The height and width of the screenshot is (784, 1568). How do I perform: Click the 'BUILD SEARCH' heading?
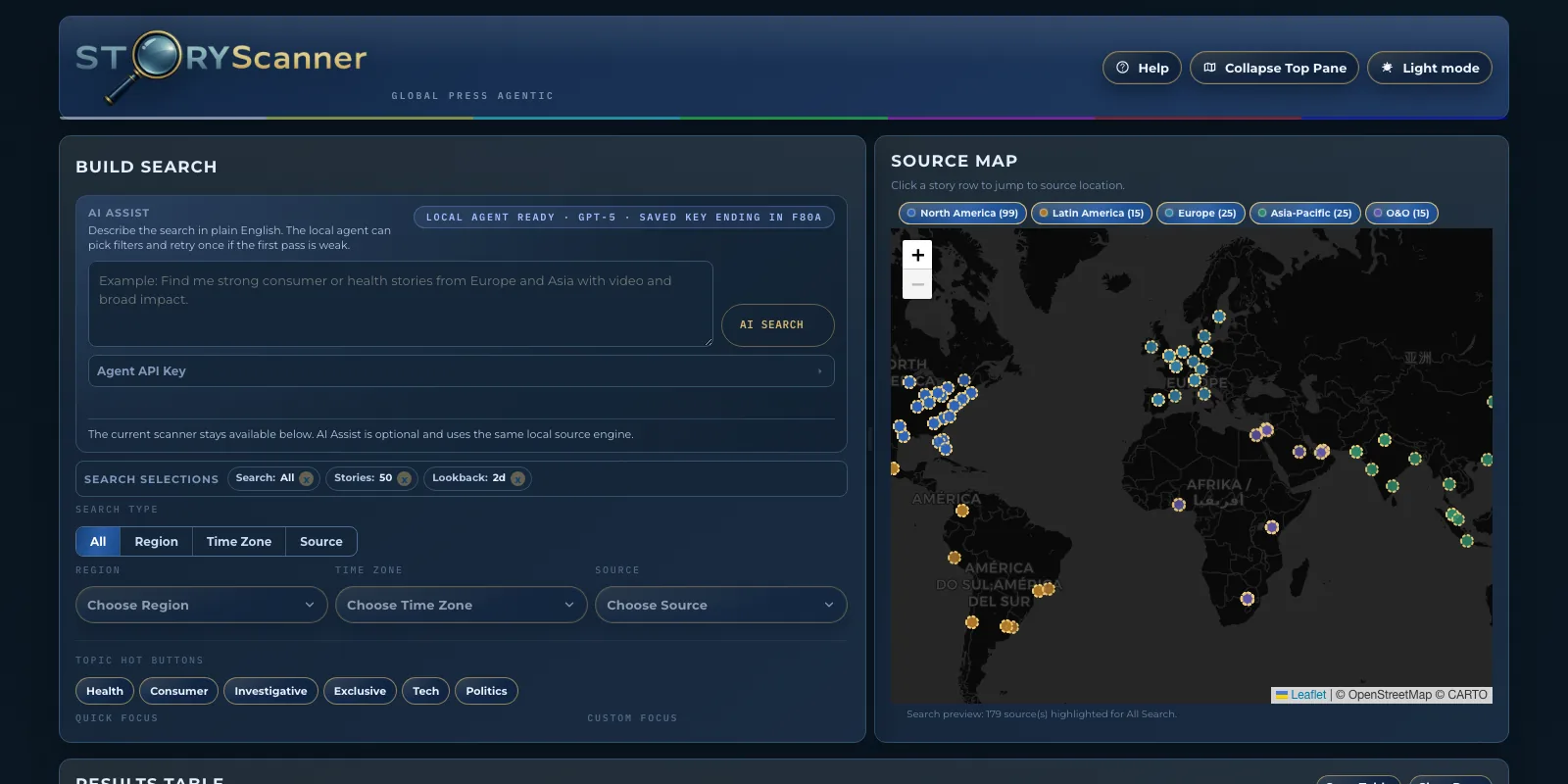[146, 167]
